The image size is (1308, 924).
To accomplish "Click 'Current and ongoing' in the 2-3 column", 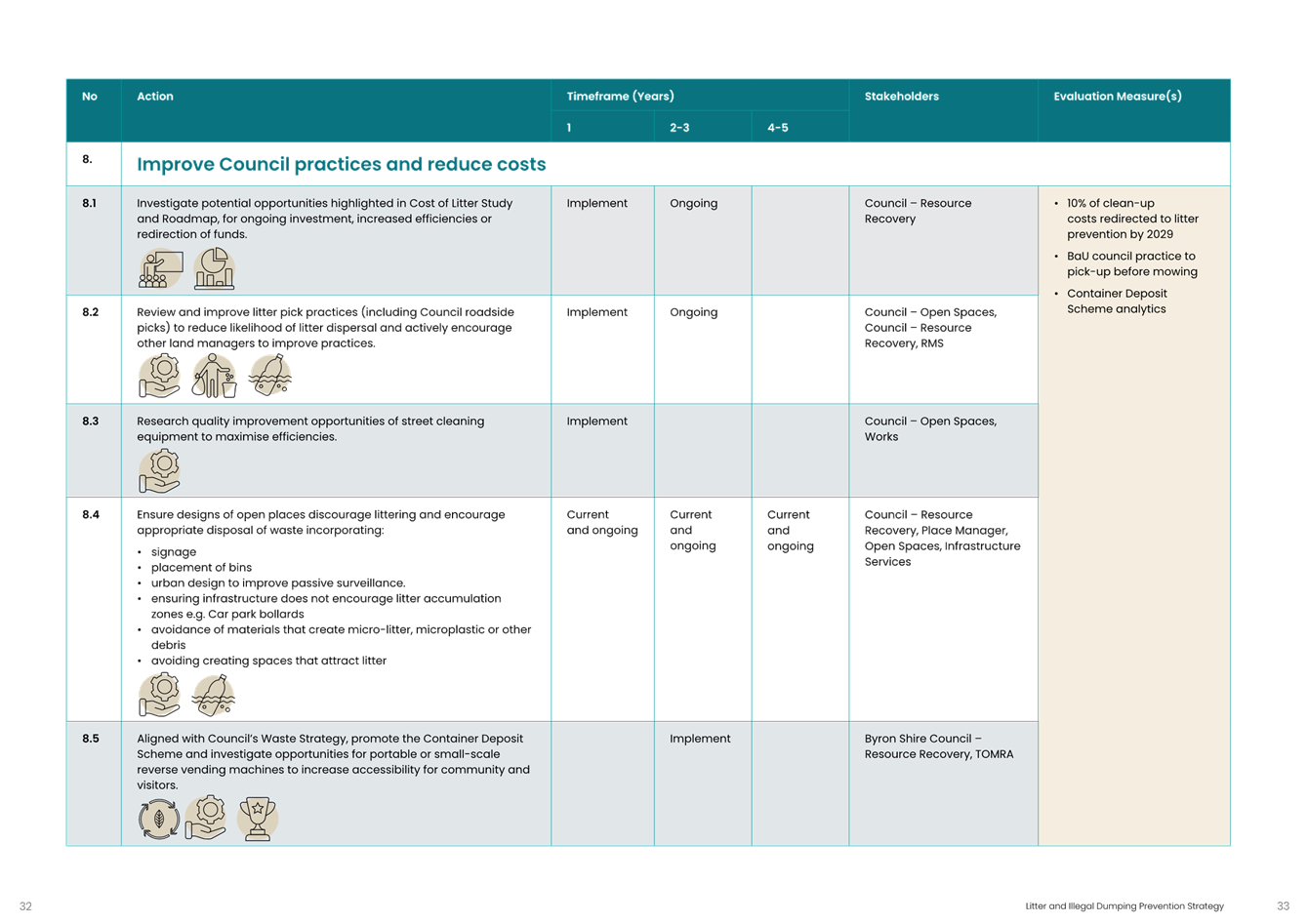I will coord(693,530).
